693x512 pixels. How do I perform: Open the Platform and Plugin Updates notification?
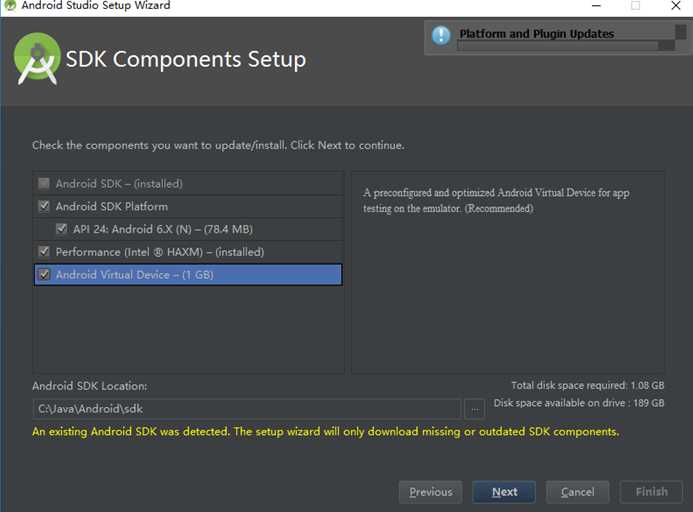(x=537, y=34)
